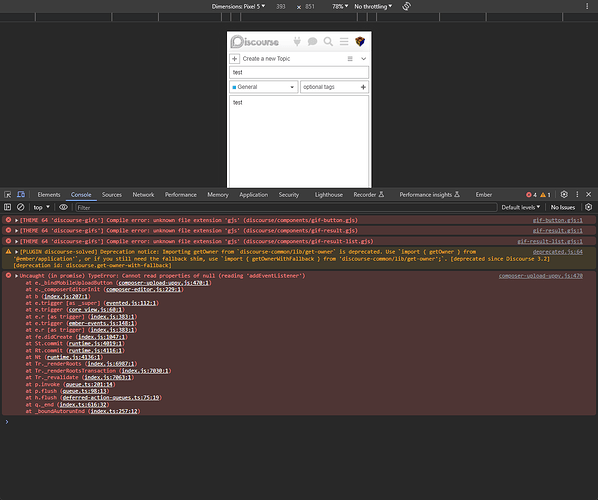Click the console Filter input field

tap(286, 207)
